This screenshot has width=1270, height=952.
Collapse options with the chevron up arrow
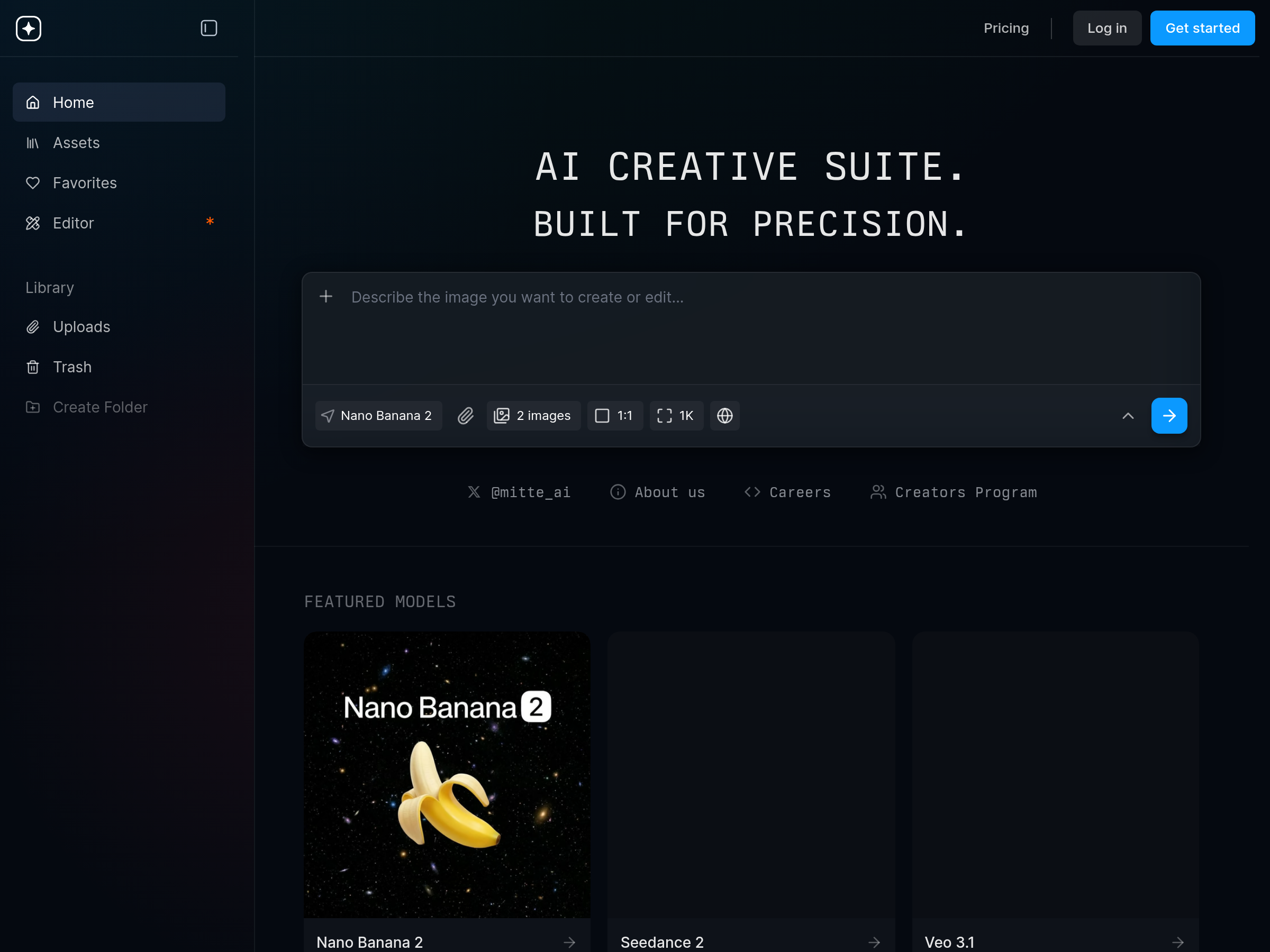1128,416
